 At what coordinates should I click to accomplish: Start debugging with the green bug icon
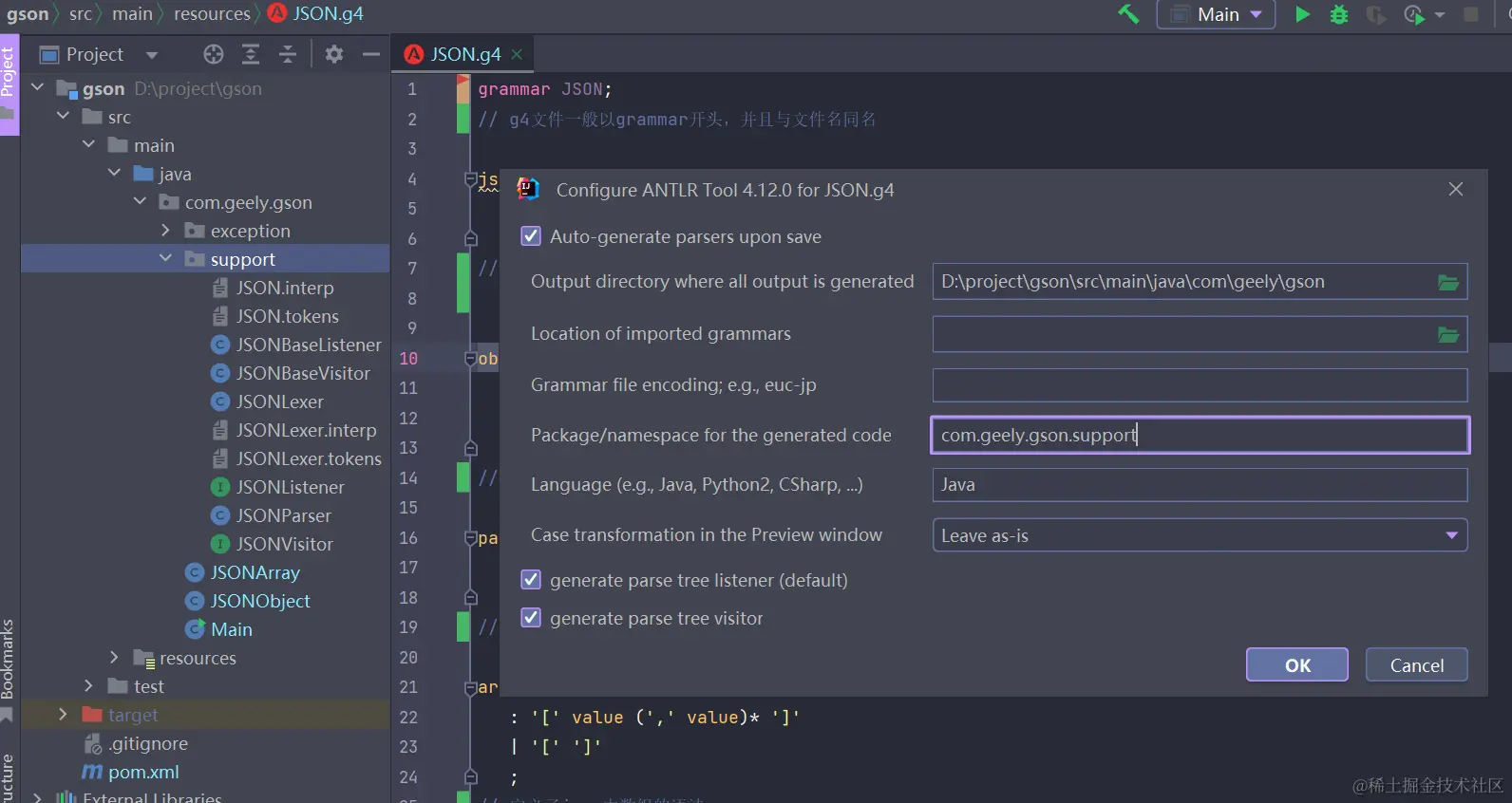[1339, 14]
